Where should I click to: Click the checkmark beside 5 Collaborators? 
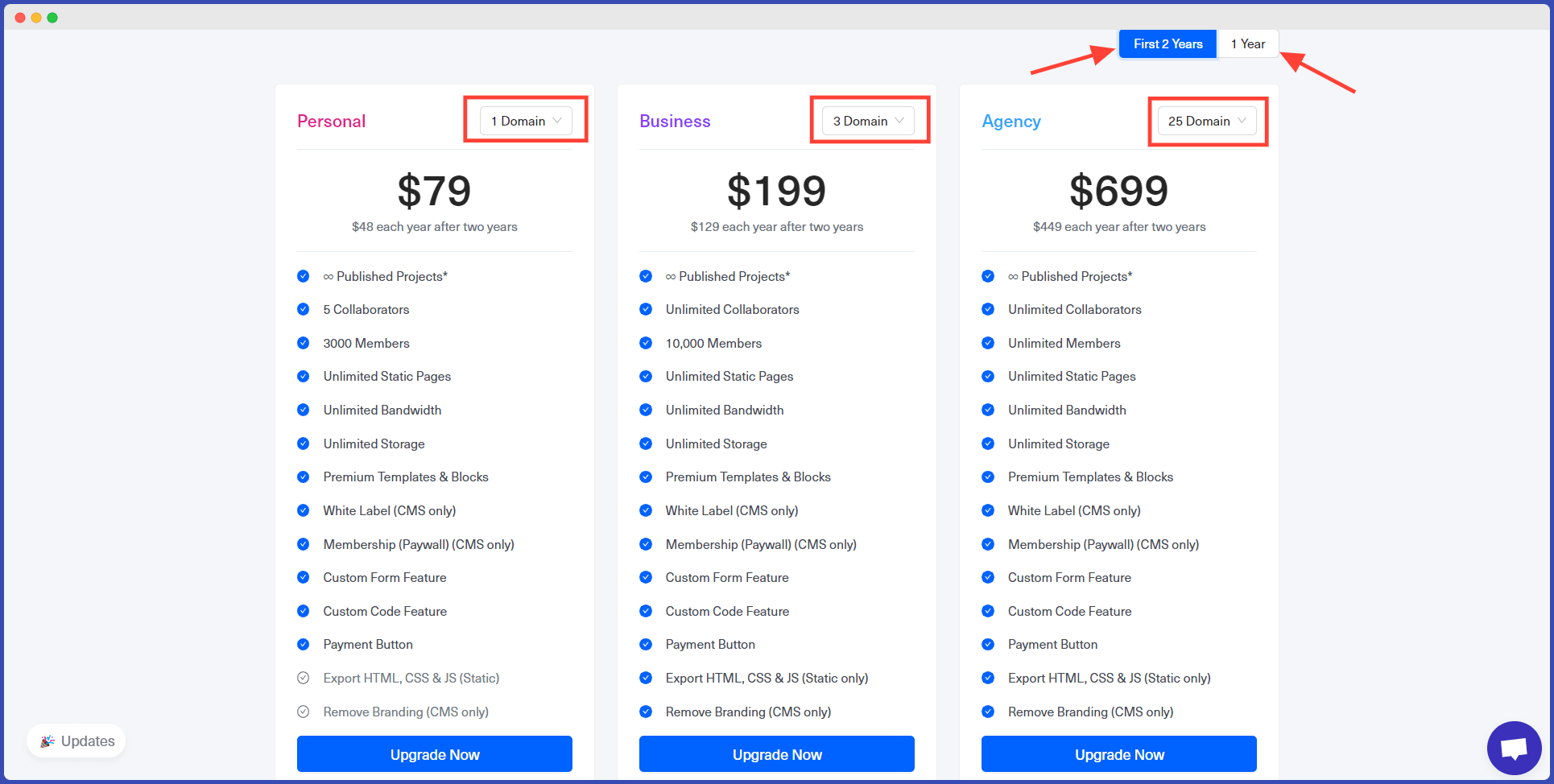click(x=304, y=309)
